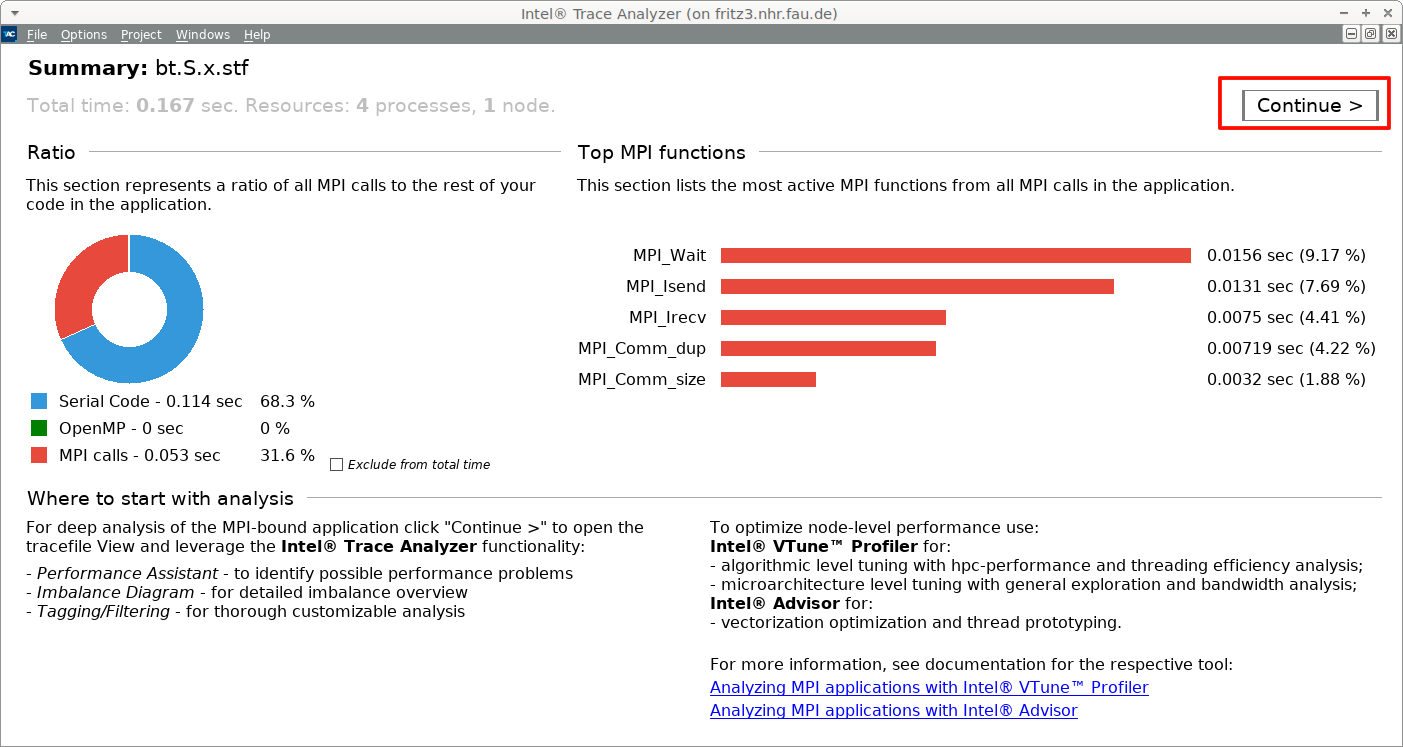Click the MPI_Isend red bar
Image resolution: width=1403 pixels, height=747 pixels.
917,286
